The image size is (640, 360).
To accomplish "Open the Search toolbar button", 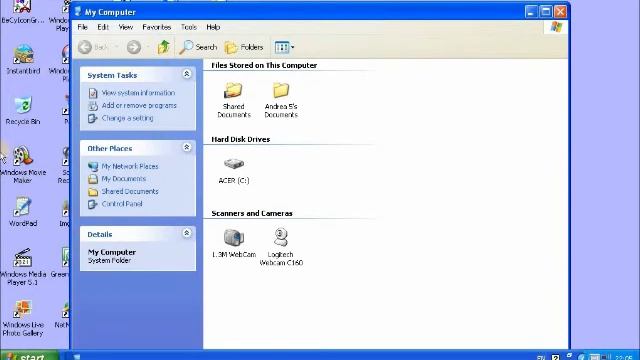I will click(198, 47).
